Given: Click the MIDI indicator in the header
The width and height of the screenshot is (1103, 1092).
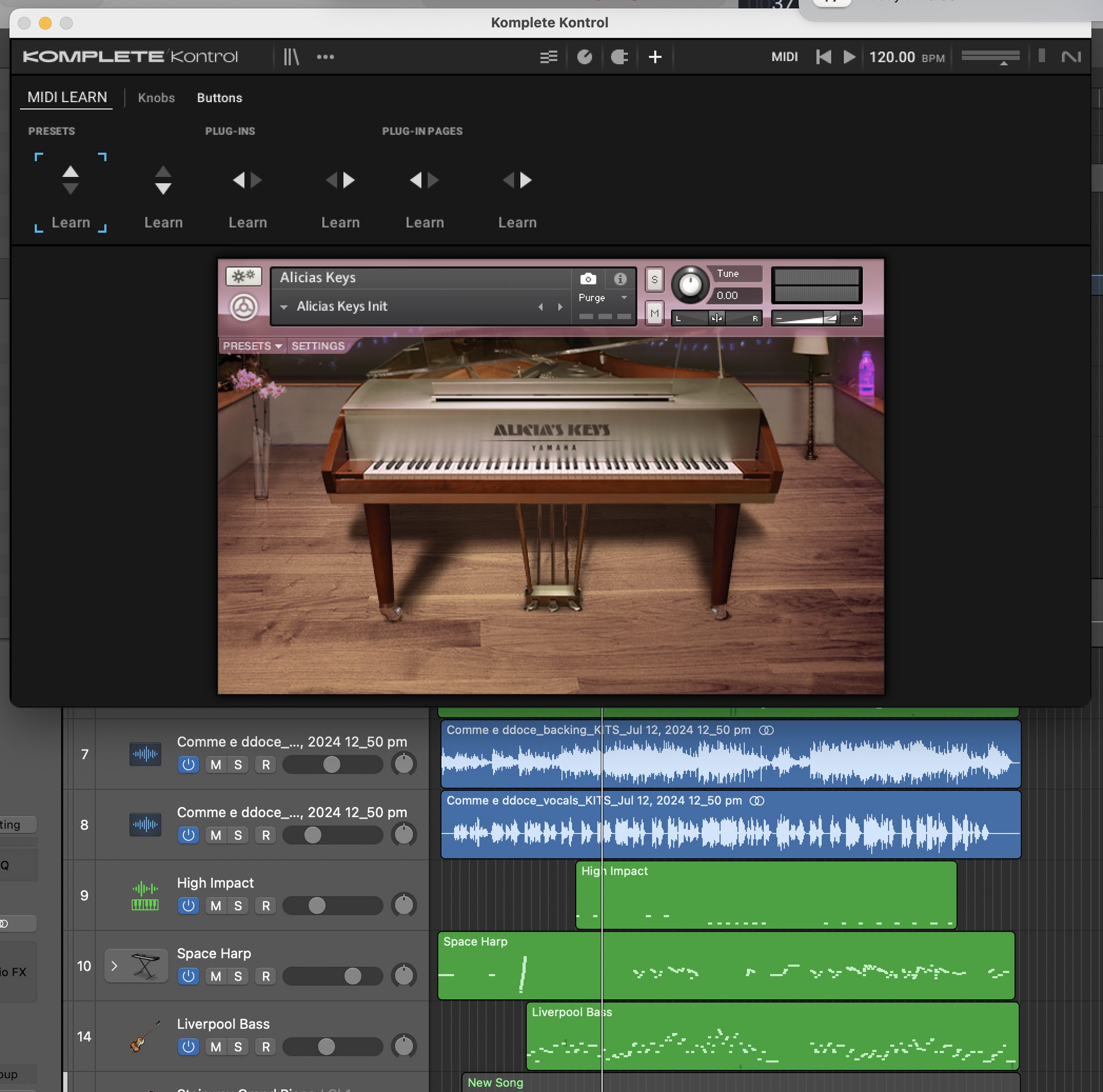Looking at the screenshot, I should point(784,57).
